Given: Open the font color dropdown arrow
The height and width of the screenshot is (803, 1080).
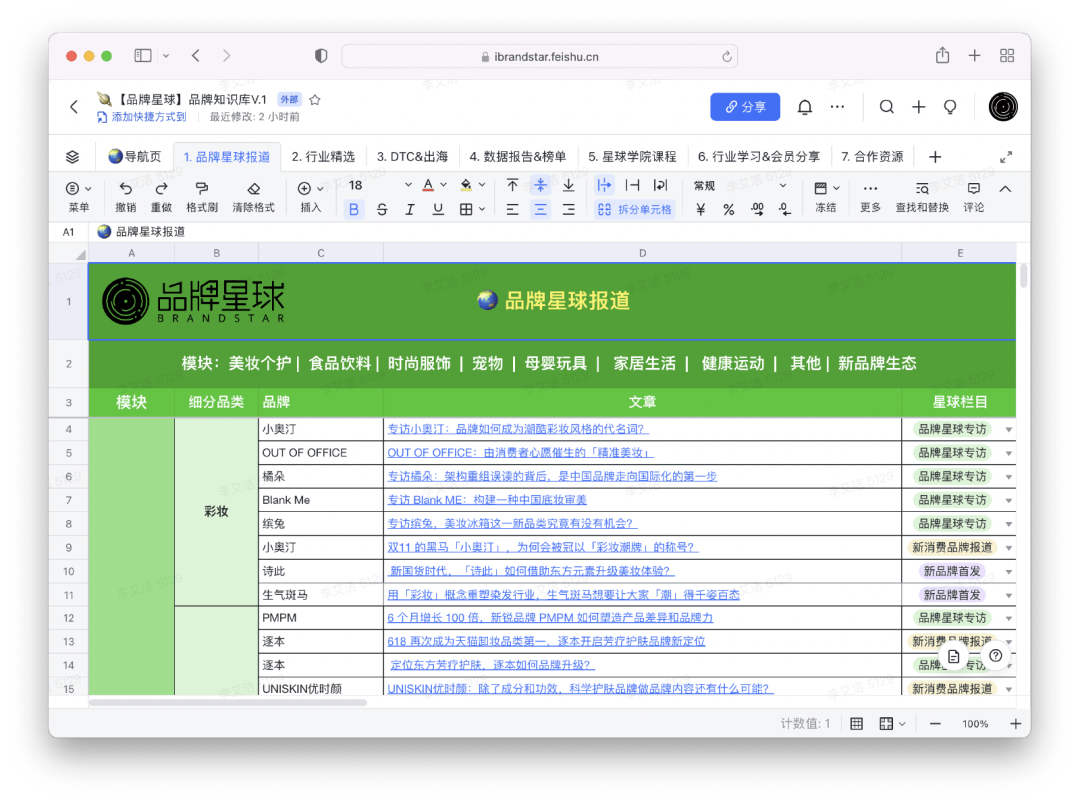Looking at the screenshot, I should tap(444, 185).
